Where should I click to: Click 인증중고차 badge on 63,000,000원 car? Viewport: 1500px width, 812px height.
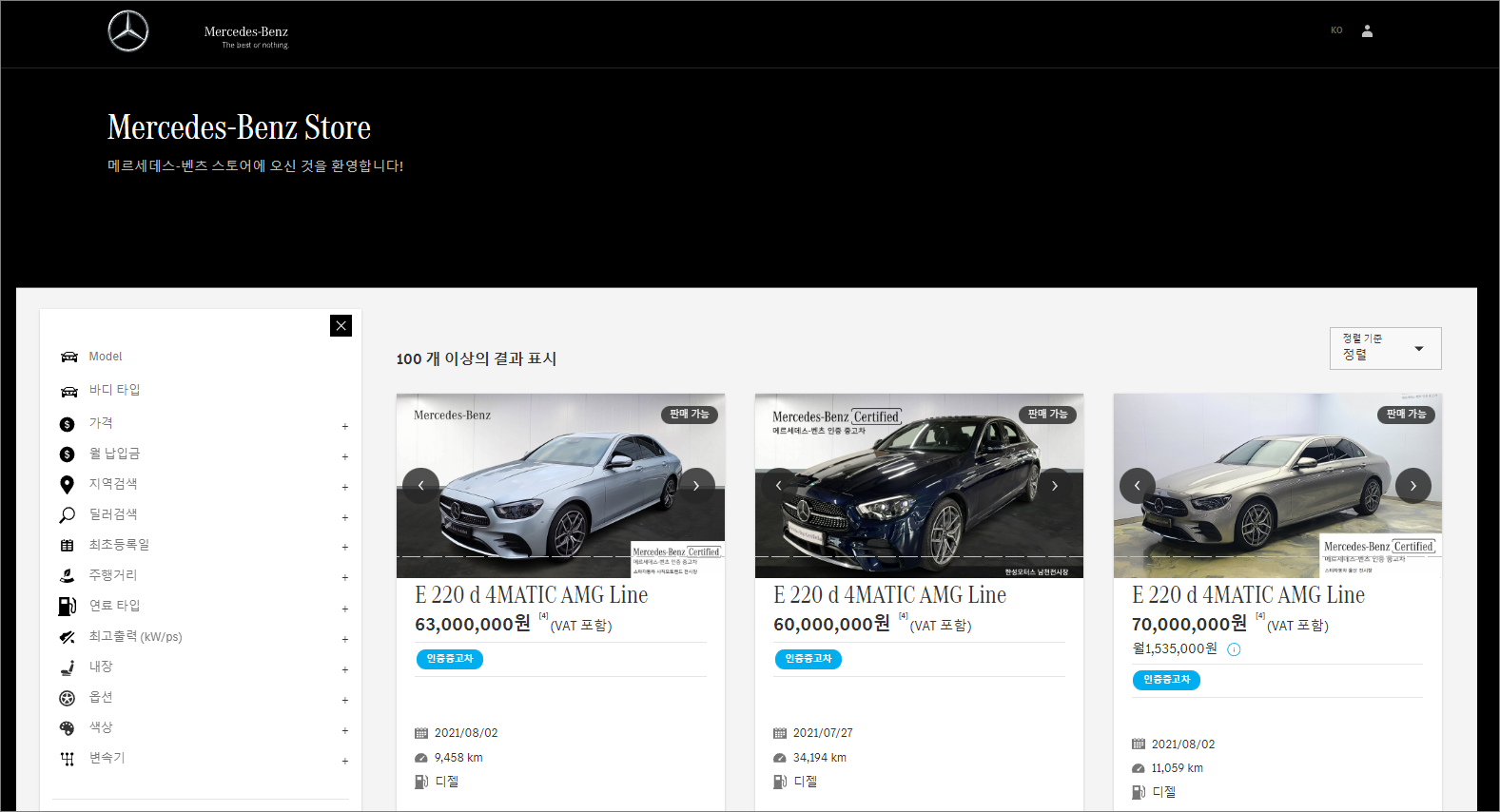pyautogui.click(x=450, y=659)
